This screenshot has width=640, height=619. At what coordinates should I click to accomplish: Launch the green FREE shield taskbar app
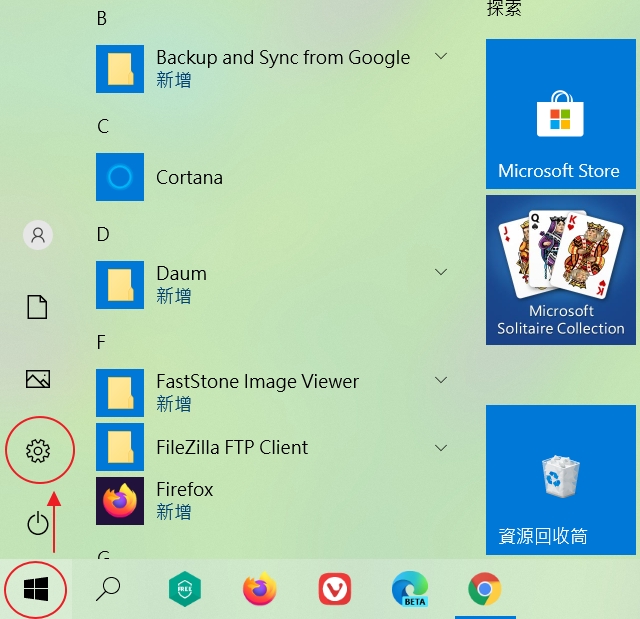tap(185, 589)
